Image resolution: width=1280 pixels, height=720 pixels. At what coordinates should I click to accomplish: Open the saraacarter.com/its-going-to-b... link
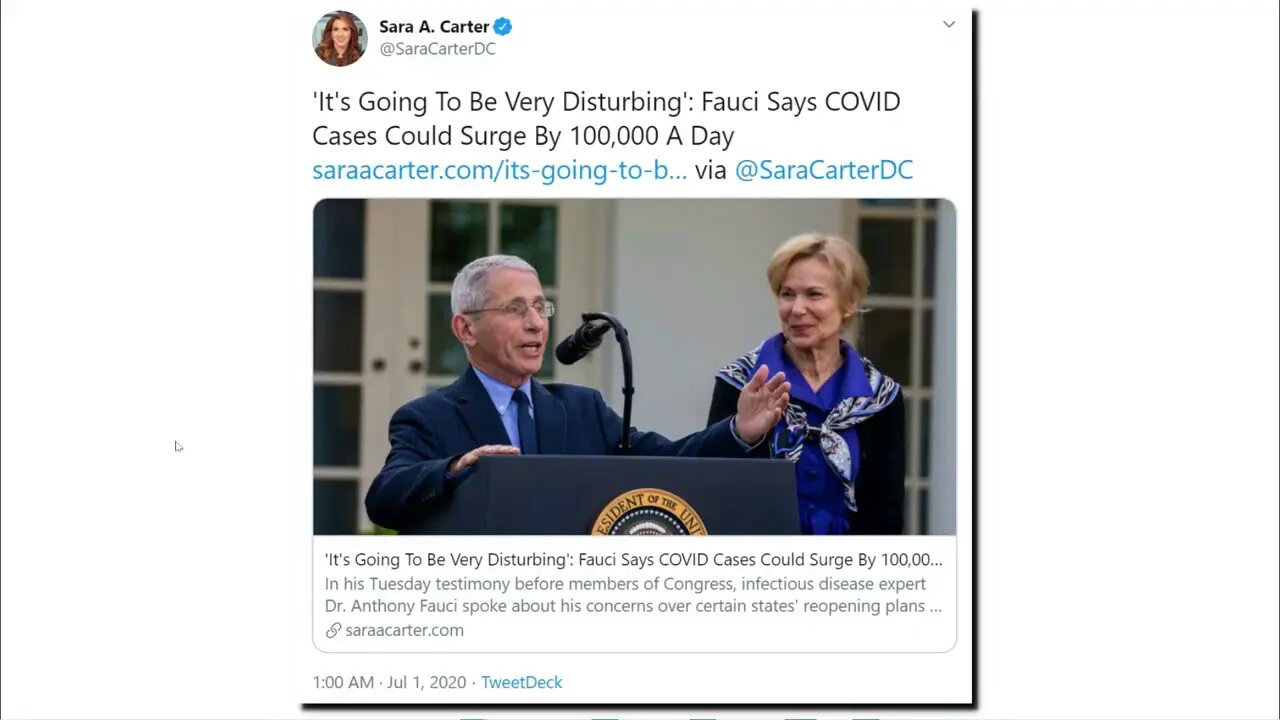(499, 170)
